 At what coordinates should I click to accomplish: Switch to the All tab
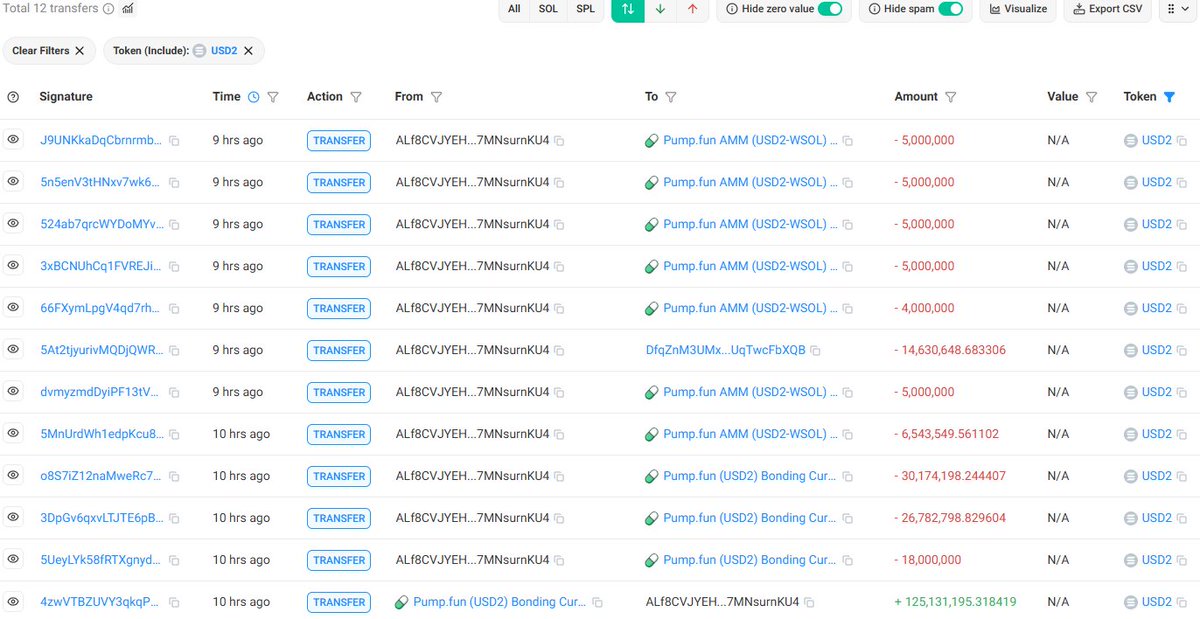[x=514, y=9]
